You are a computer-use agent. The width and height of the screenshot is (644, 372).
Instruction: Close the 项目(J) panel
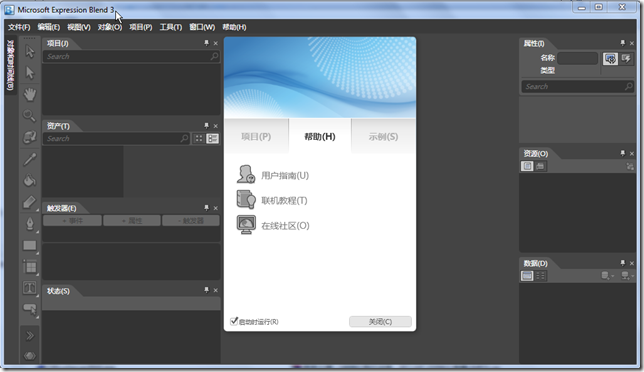[216, 43]
